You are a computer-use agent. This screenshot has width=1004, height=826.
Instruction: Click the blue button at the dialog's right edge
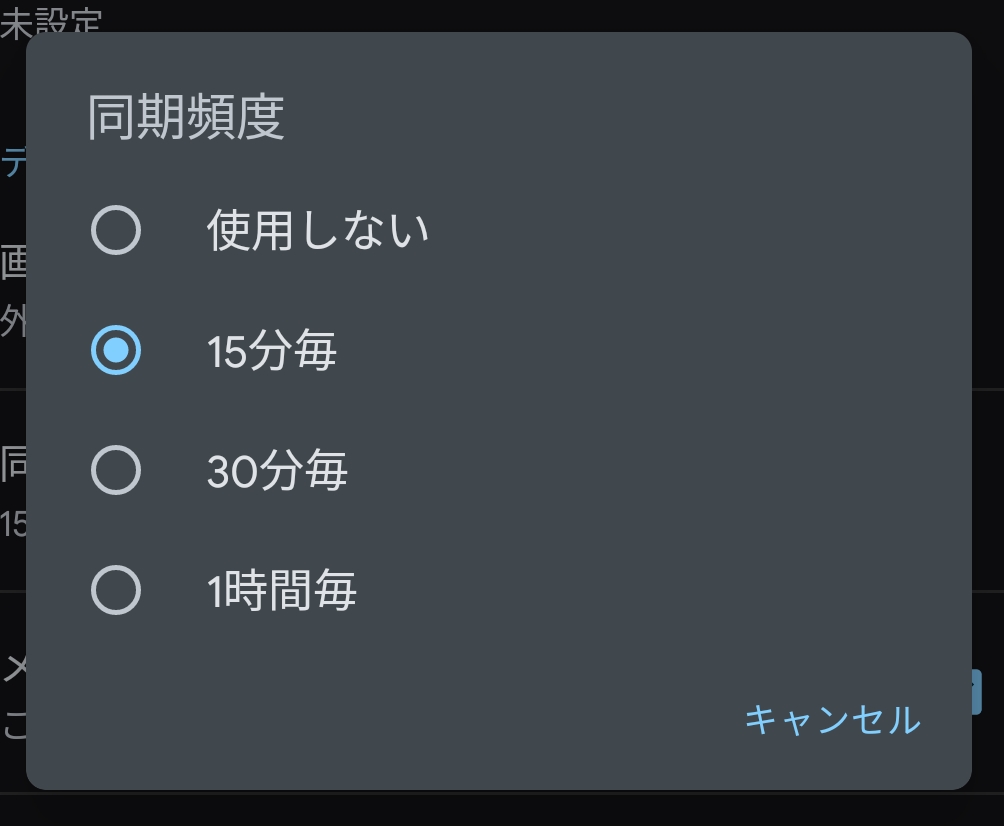tap(977, 691)
